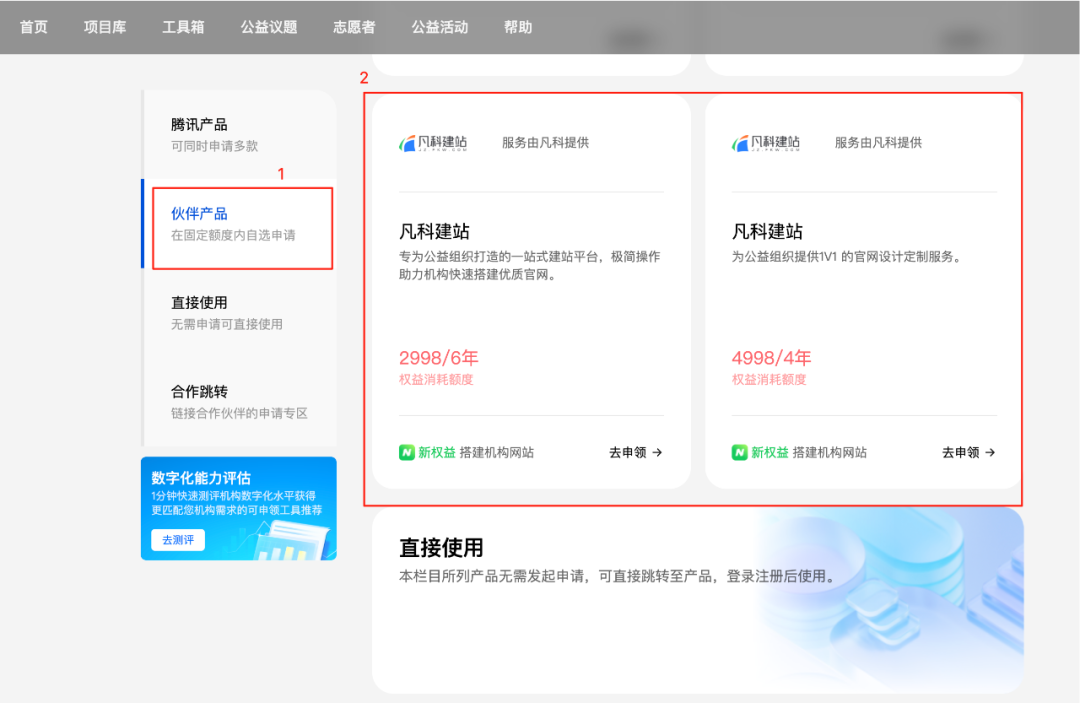Viewport: 1080px width, 703px height.
Task: Click the 凡科建站 title in the 4998/4年 card
Action: (x=767, y=231)
